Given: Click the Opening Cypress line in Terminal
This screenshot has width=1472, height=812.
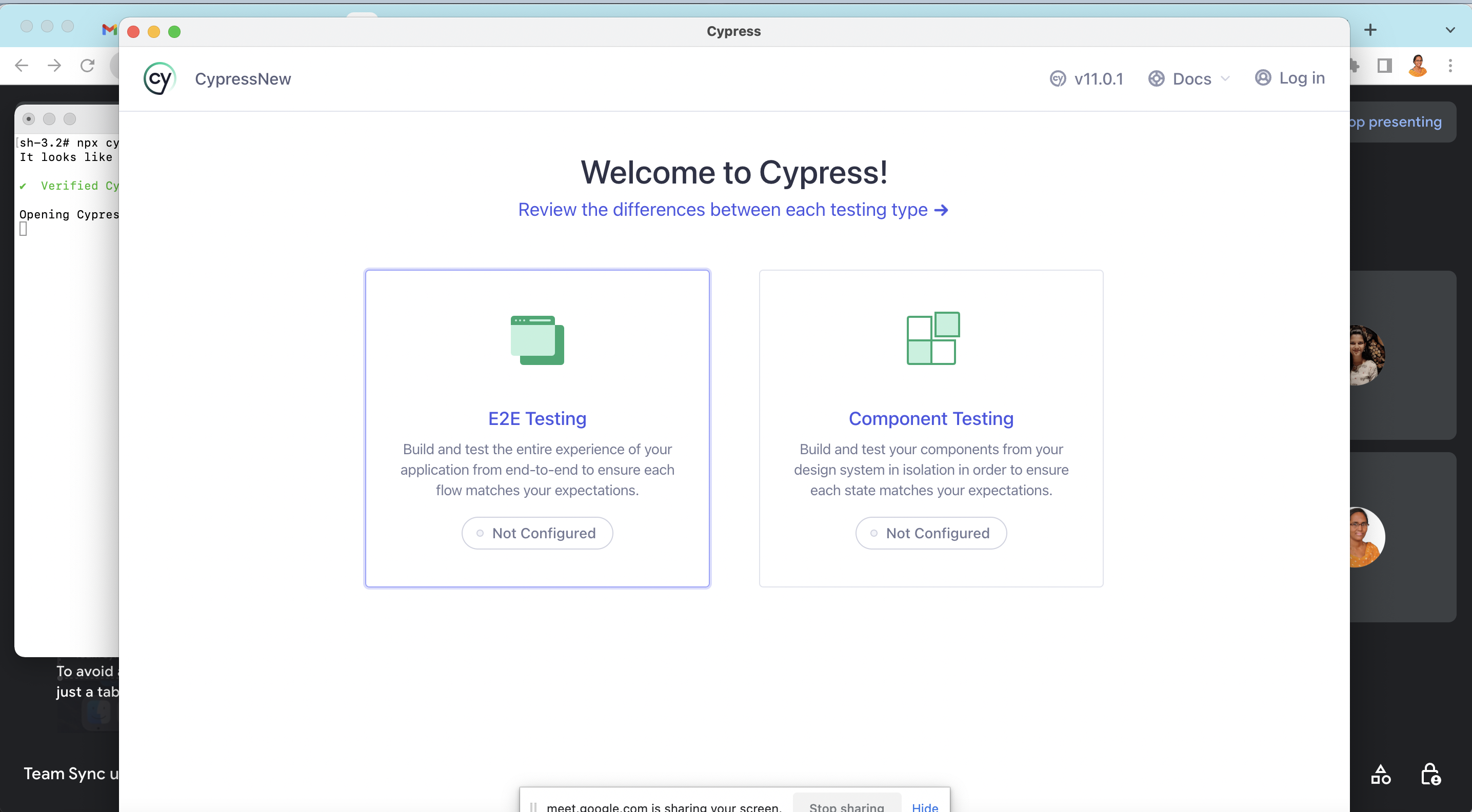Looking at the screenshot, I should click(x=69, y=214).
